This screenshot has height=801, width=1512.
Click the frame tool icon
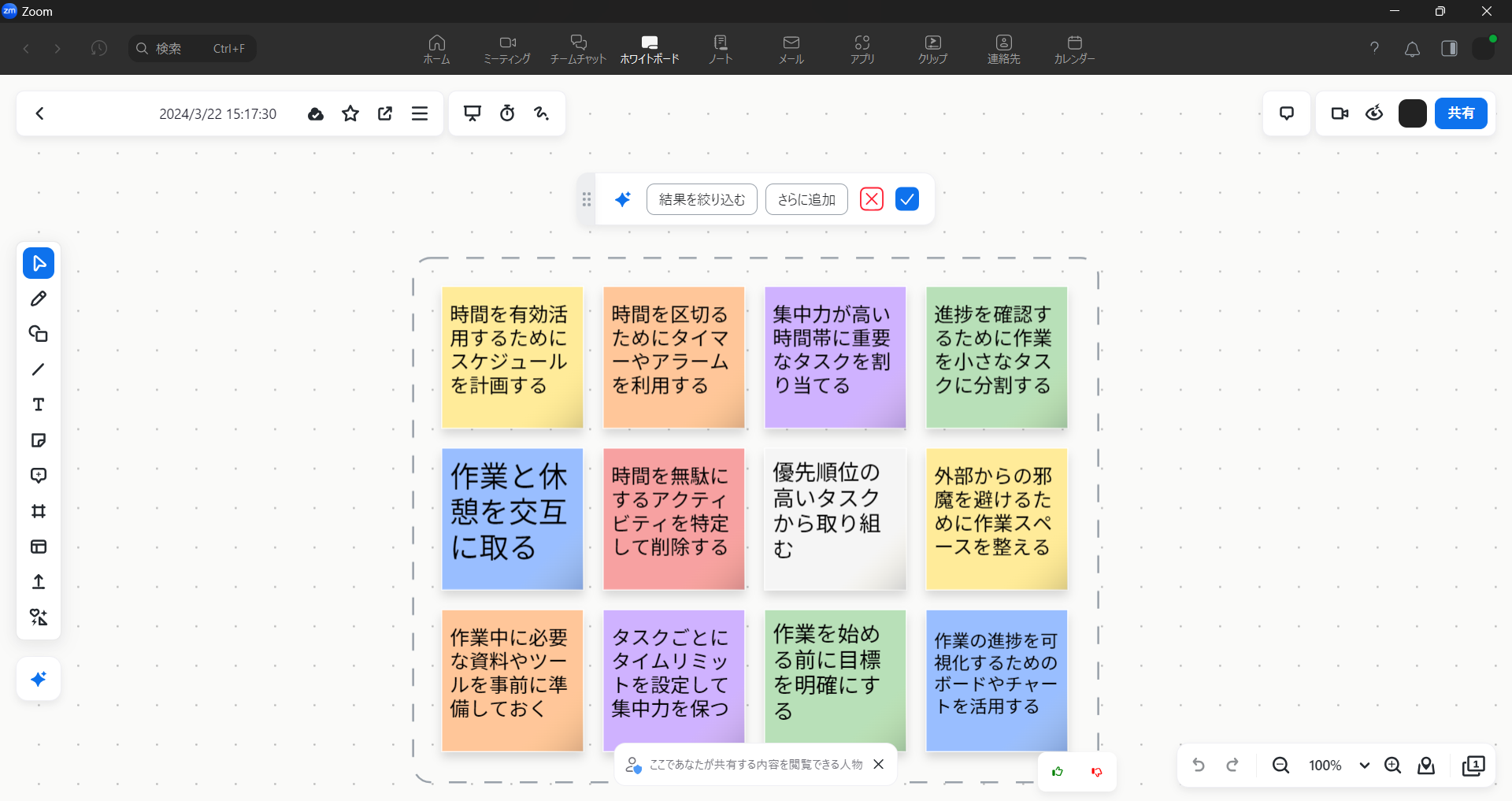(x=39, y=511)
